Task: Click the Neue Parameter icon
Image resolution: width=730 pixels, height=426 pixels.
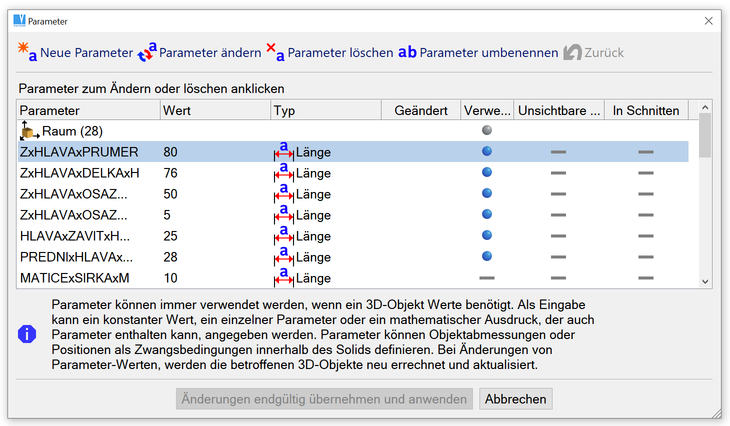Action: click(x=27, y=52)
